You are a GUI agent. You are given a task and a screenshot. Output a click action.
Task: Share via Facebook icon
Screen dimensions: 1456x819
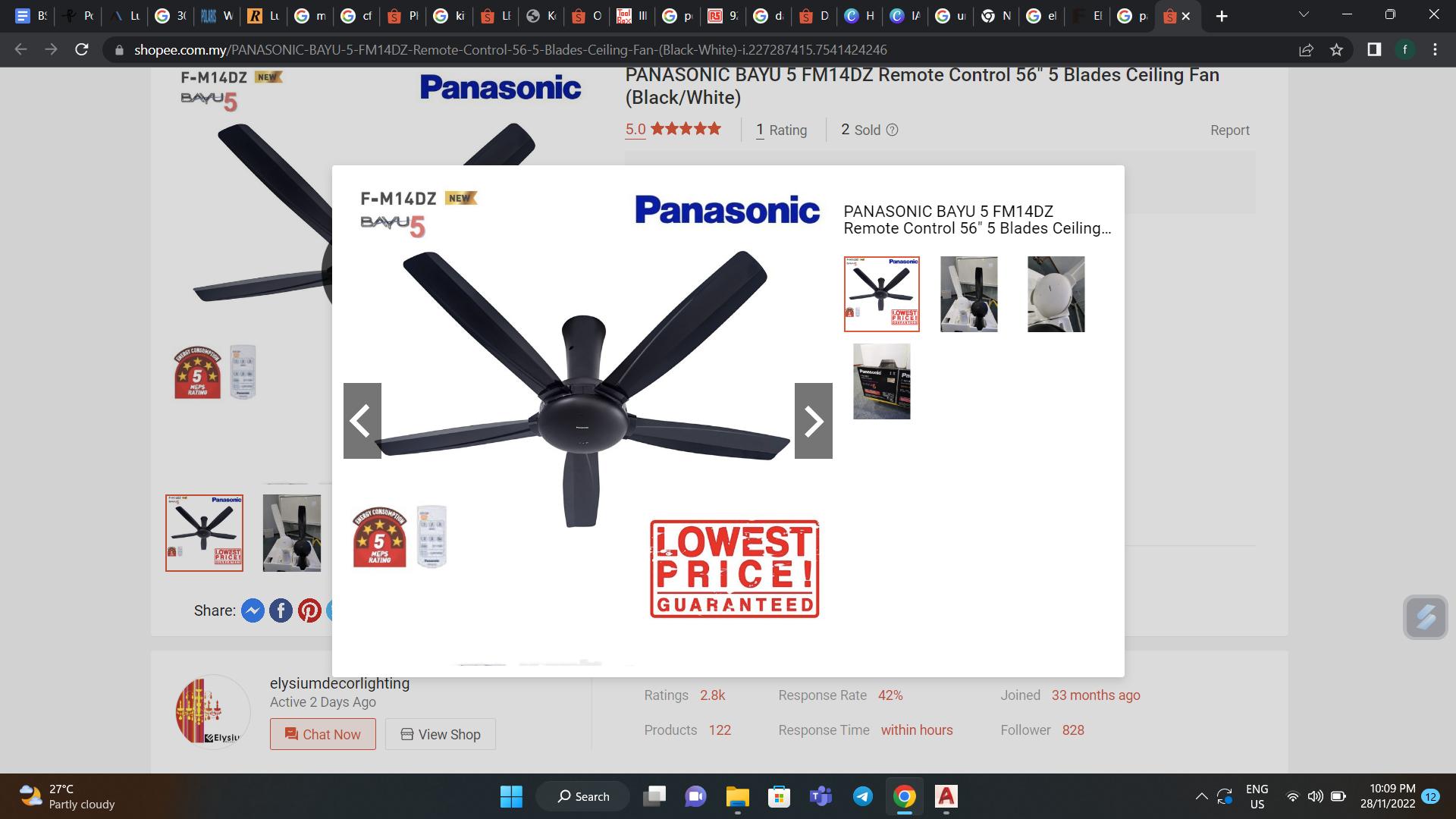coord(281,610)
